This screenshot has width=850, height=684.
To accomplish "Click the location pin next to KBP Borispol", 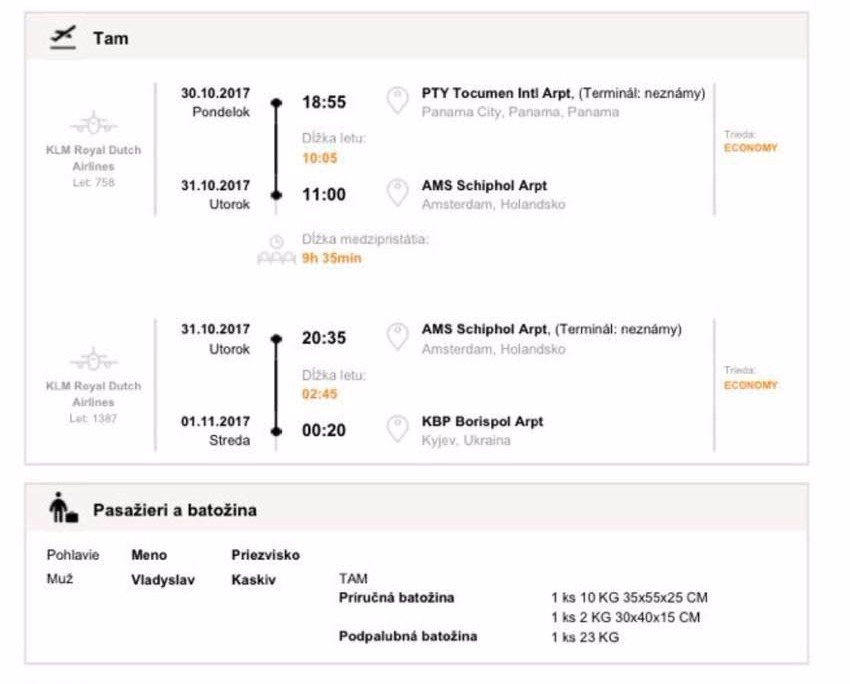I will pyautogui.click(x=397, y=428).
